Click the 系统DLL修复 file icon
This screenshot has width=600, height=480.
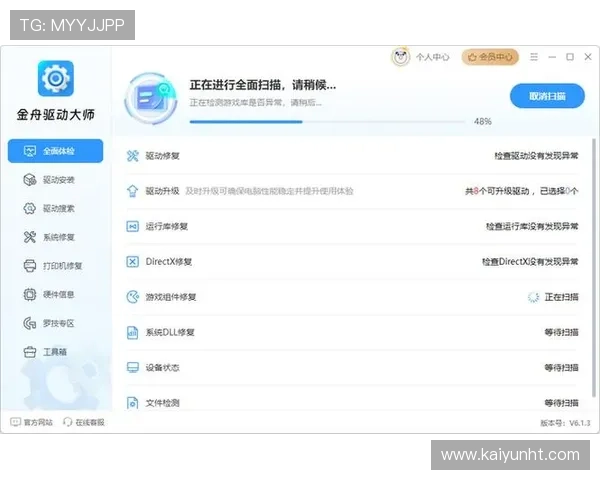pos(132,332)
